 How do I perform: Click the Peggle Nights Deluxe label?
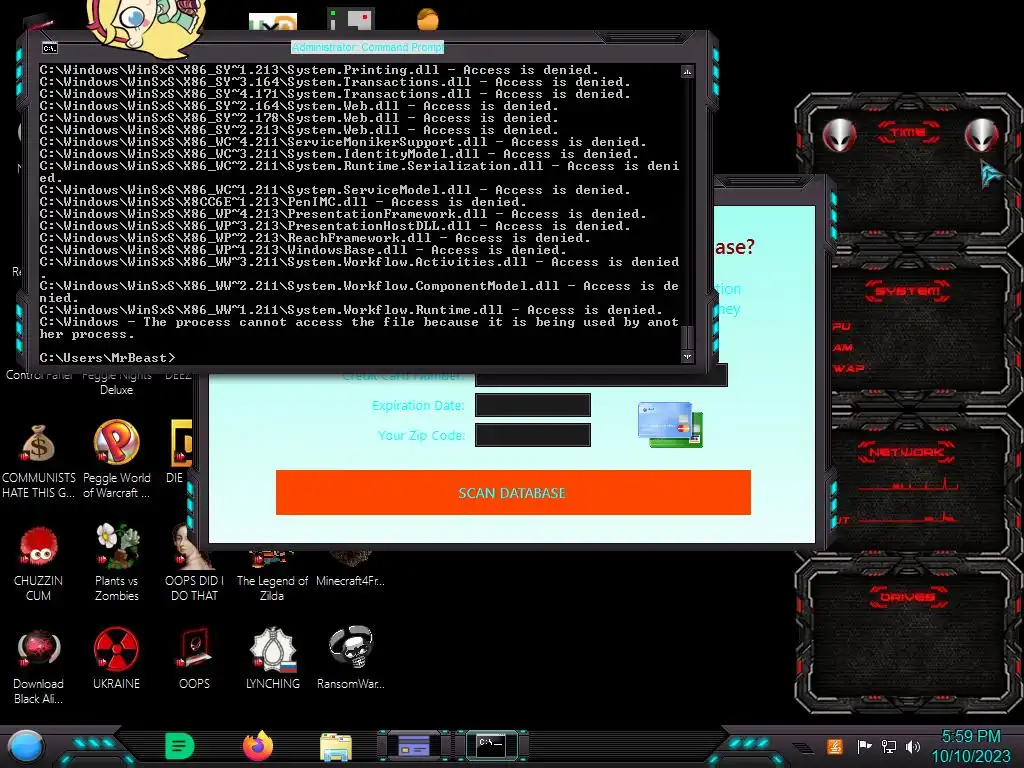point(116,382)
